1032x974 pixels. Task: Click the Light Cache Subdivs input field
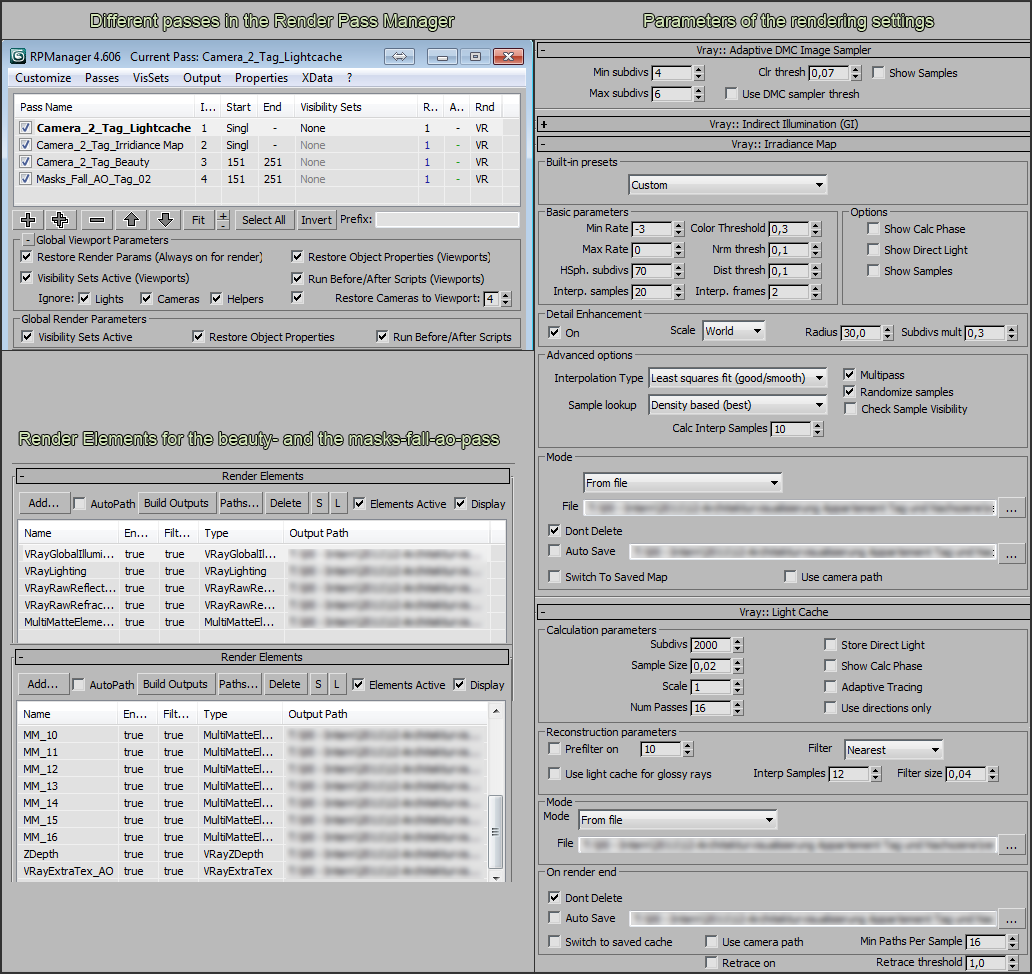(x=709, y=645)
